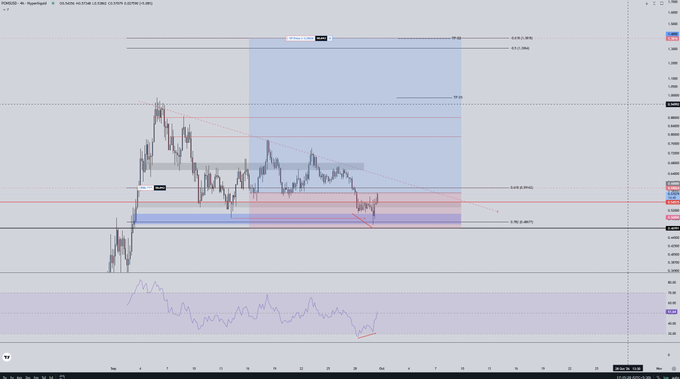Click the upper 0.618 Fibonacci level label
This screenshot has height=379, width=680.
[522, 38]
